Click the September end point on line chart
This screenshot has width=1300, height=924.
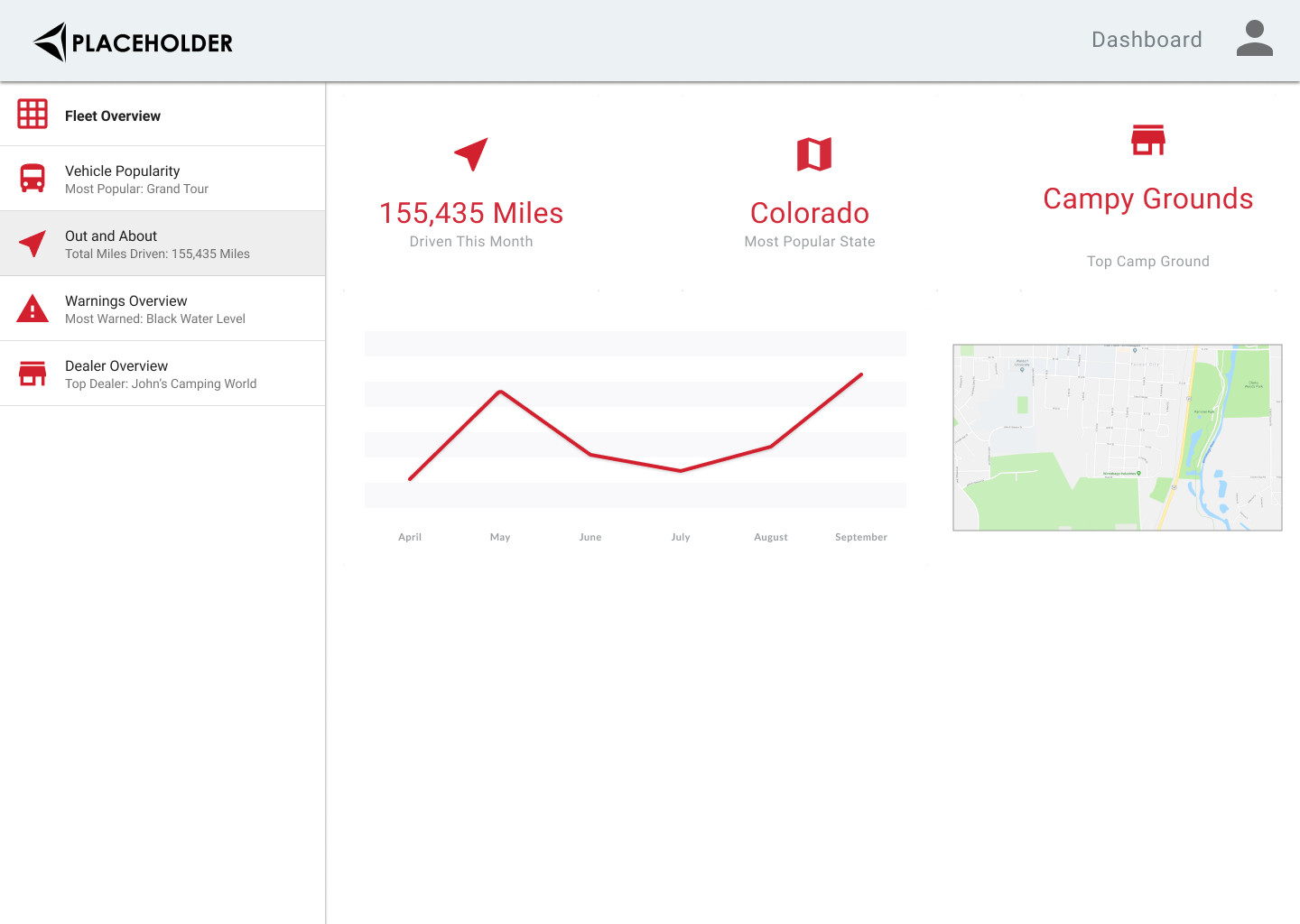coord(861,374)
